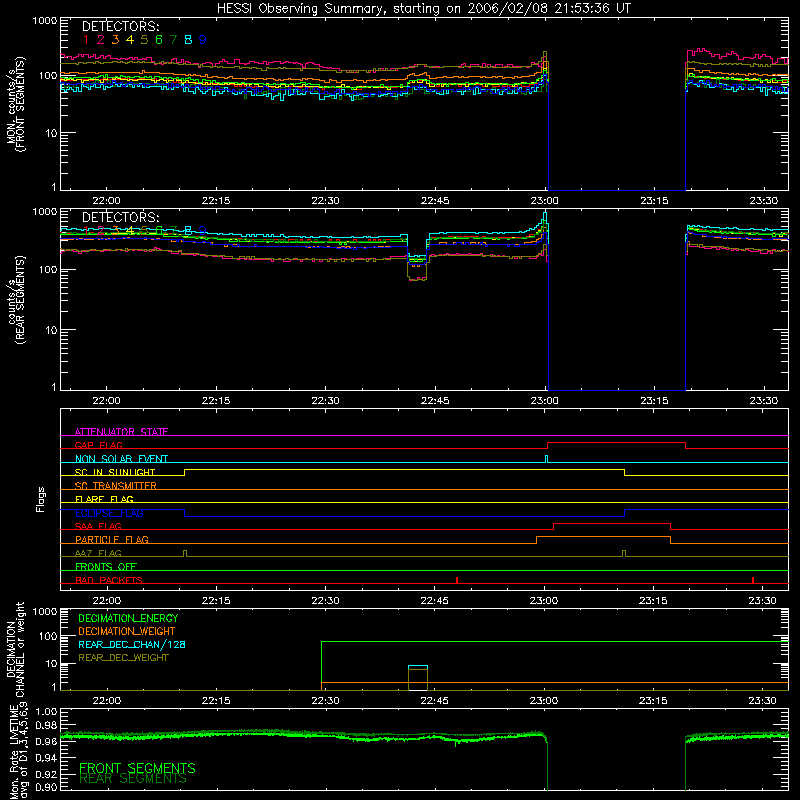Click the 100 y-axis label of decimation plot
The height and width of the screenshot is (800, 800).
tap(47, 636)
